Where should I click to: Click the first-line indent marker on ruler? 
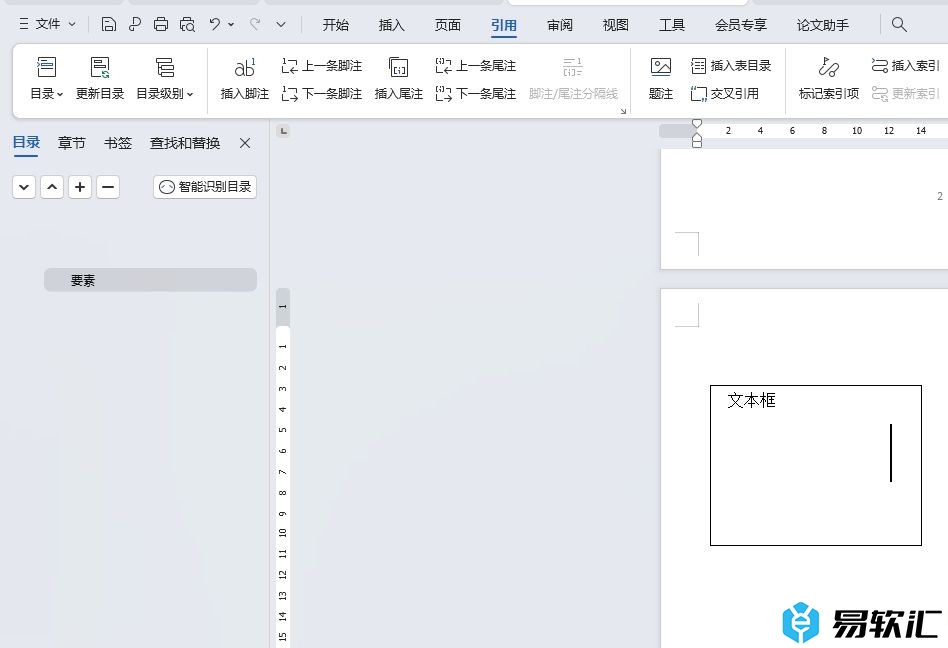pos(696,124)
